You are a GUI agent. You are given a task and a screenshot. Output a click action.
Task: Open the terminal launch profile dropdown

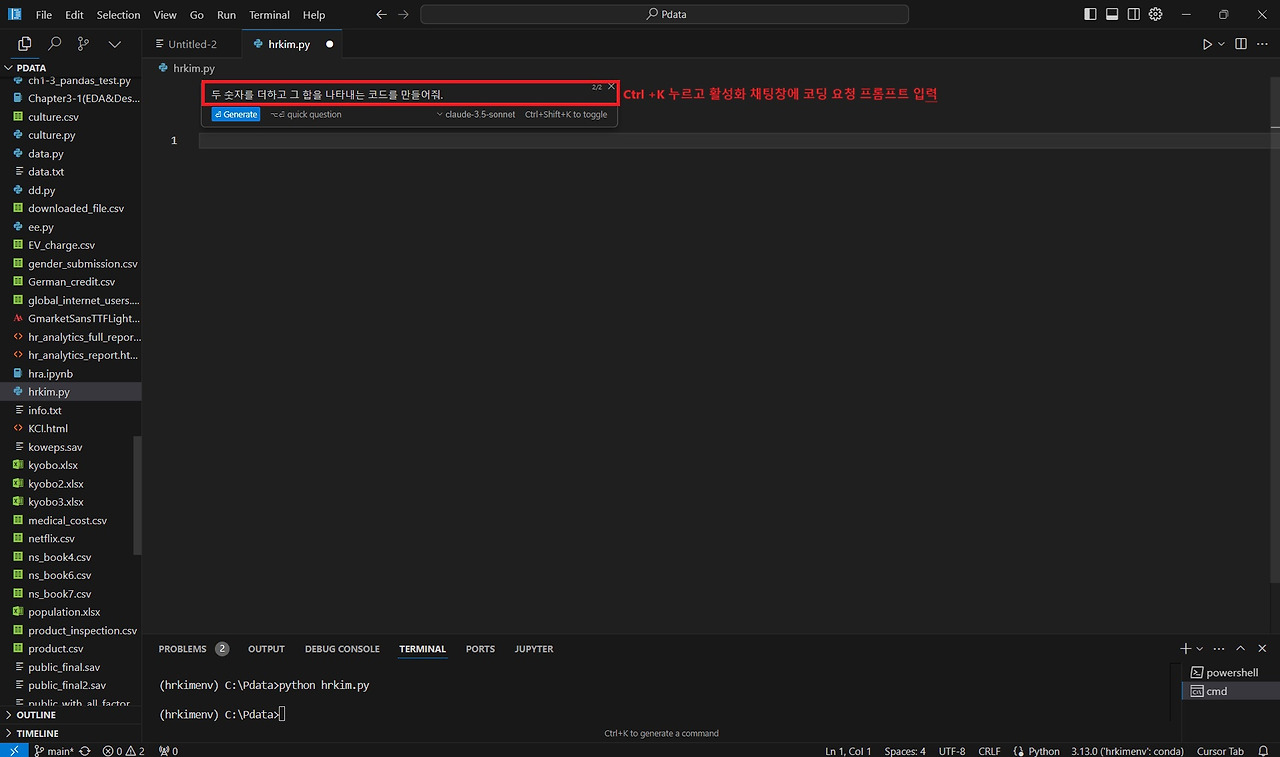tap(1199, 649)
